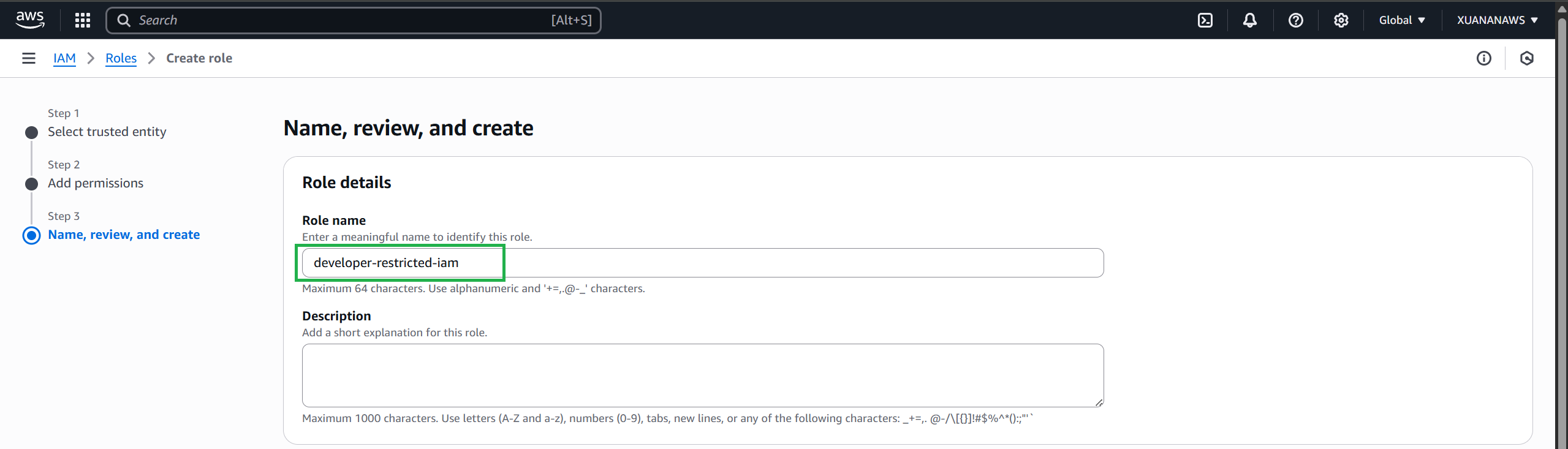Launch the CloudShell terminal icon

pyautogui.click(x=1205, y=20)
